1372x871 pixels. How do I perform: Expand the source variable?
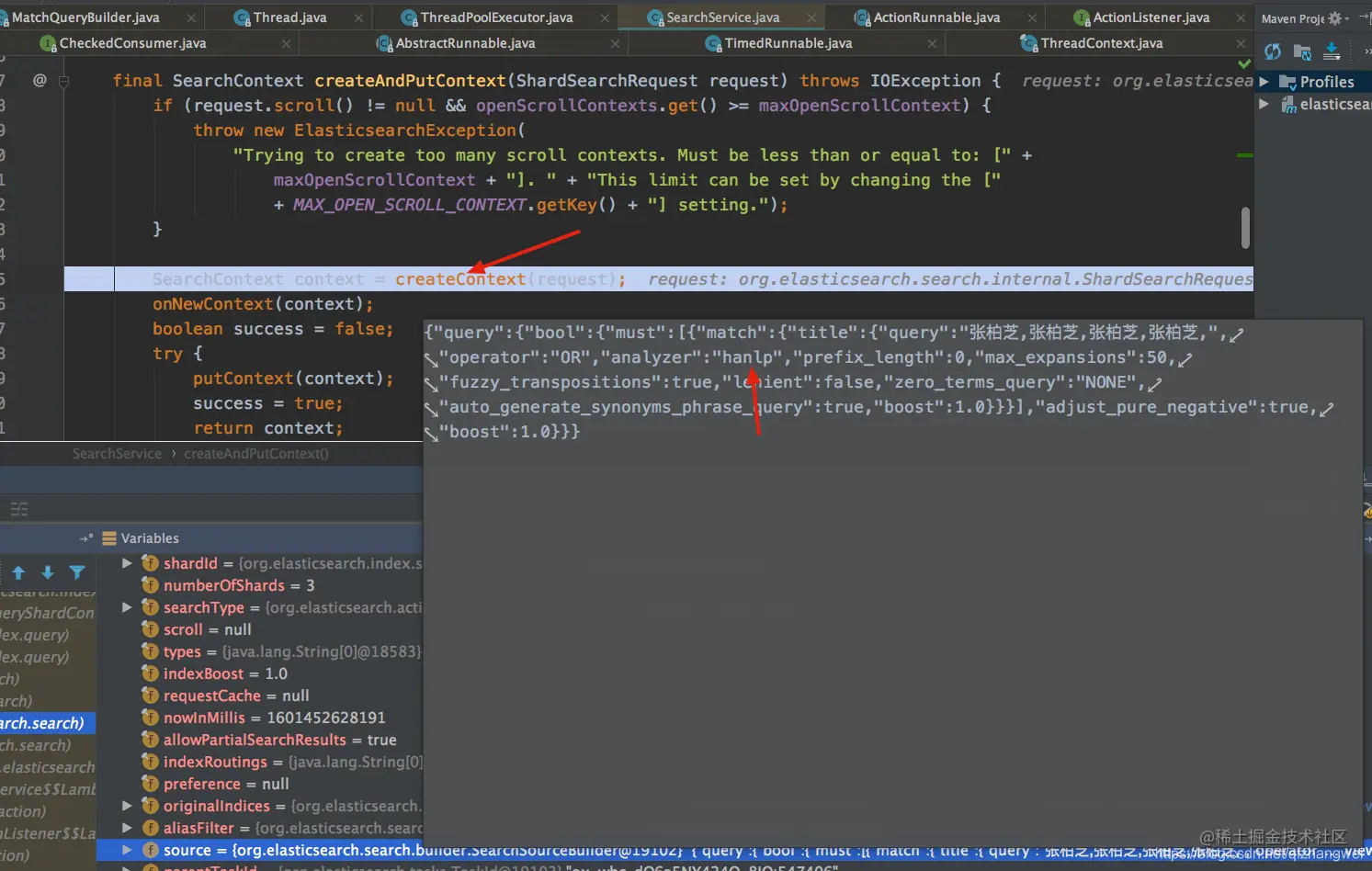pyautogui.click(x=128, y=850)
